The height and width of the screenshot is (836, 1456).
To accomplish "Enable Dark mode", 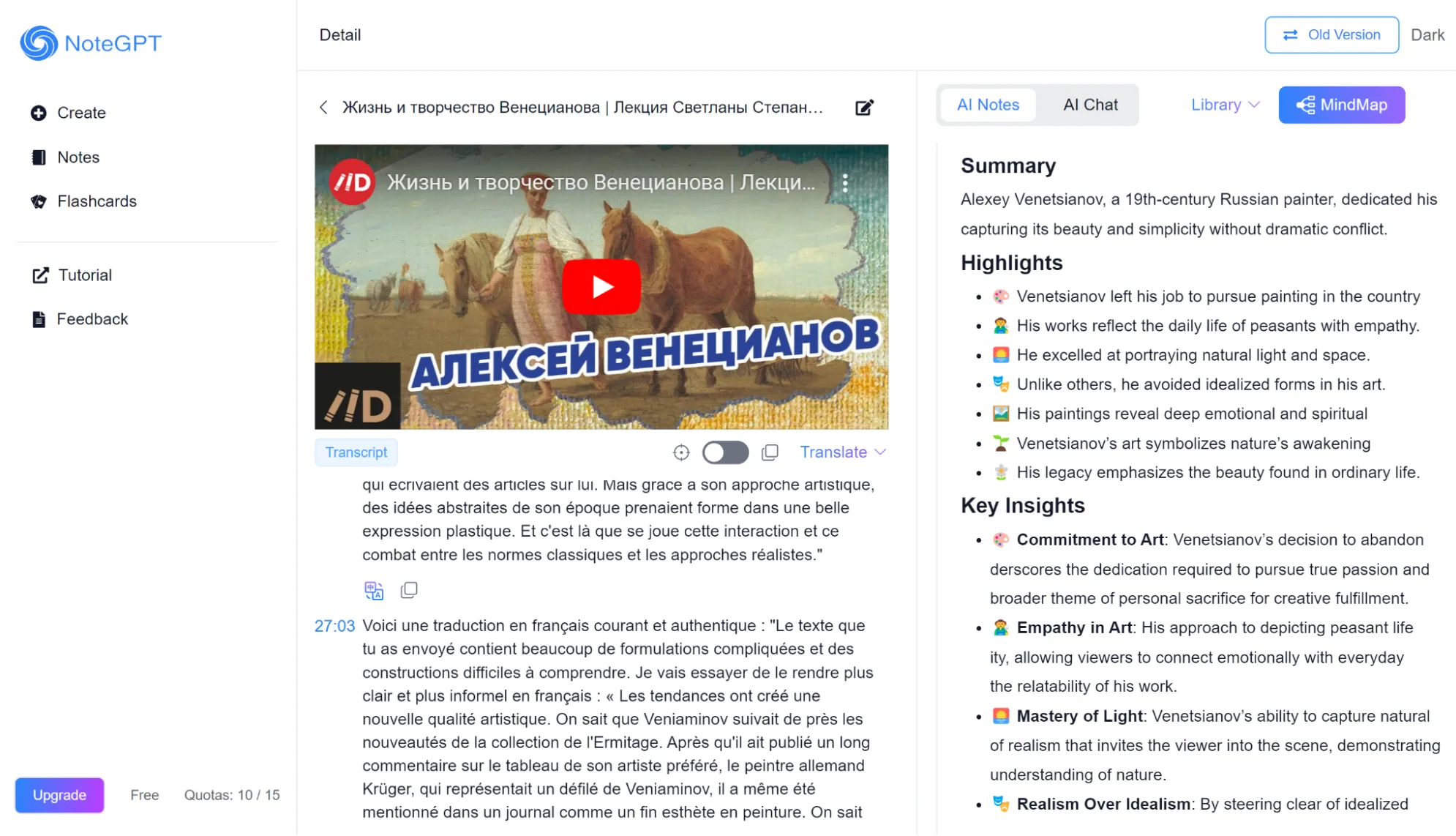I will coord(1427,35).
